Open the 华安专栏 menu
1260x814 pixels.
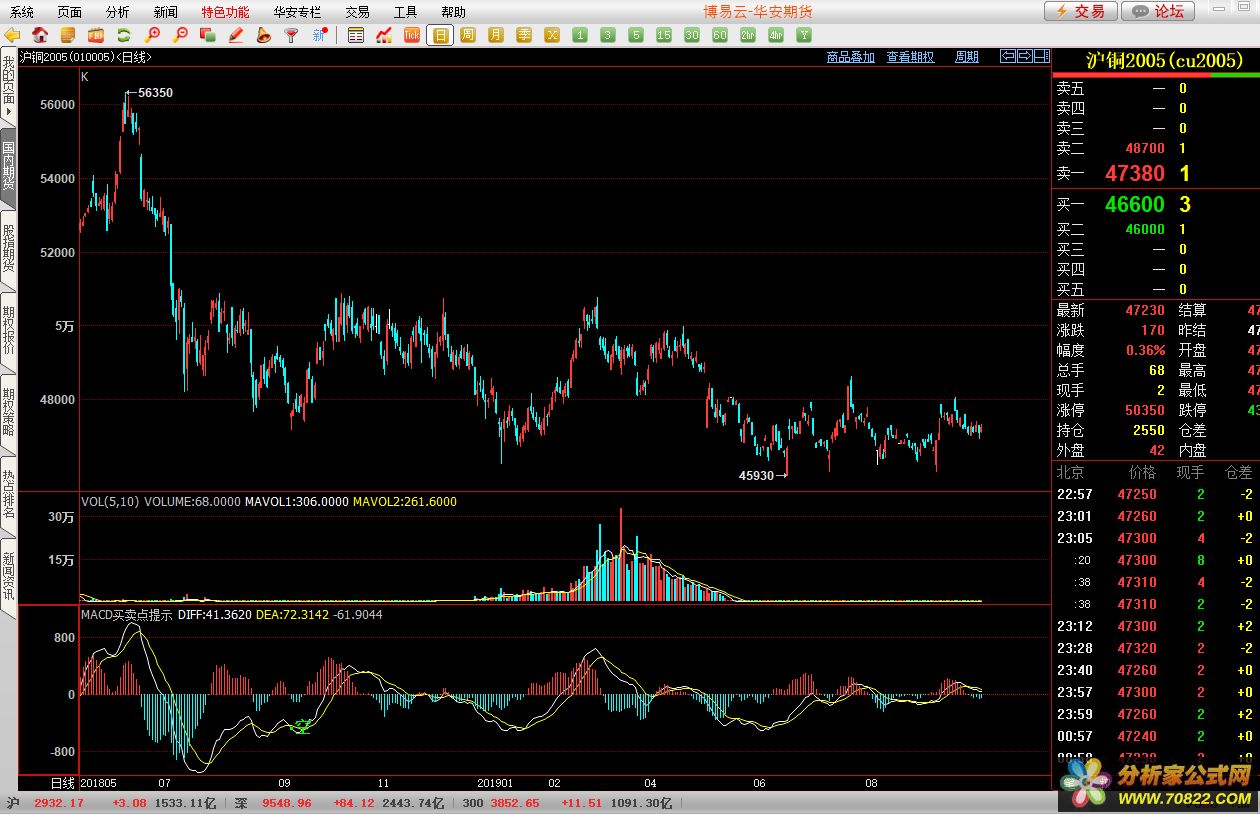(x=297, y=12)
